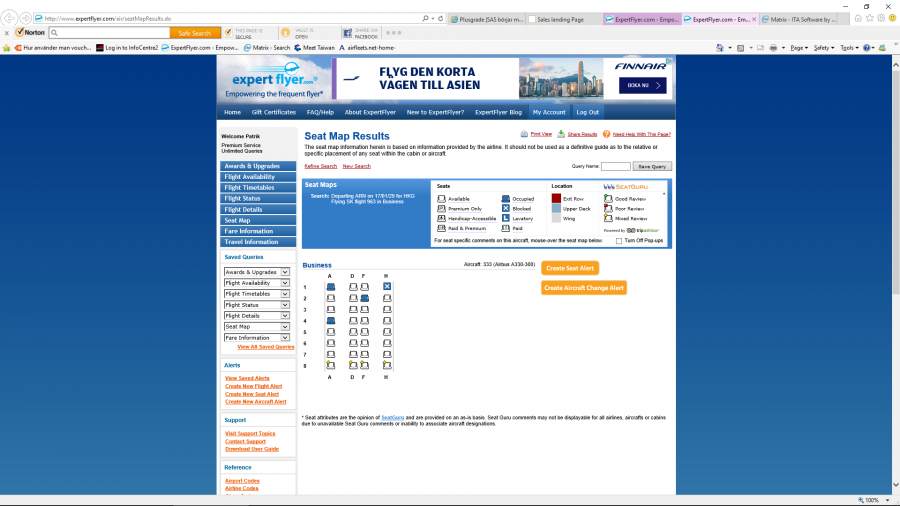Image resolution: width=900 pixels, height=506 pixels.
Task: Select Flight Availability in the sidebar menu
Action: coord(258,177)
